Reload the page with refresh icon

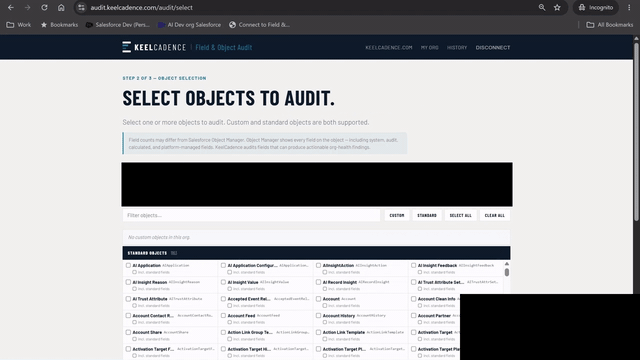coord(44,7)
